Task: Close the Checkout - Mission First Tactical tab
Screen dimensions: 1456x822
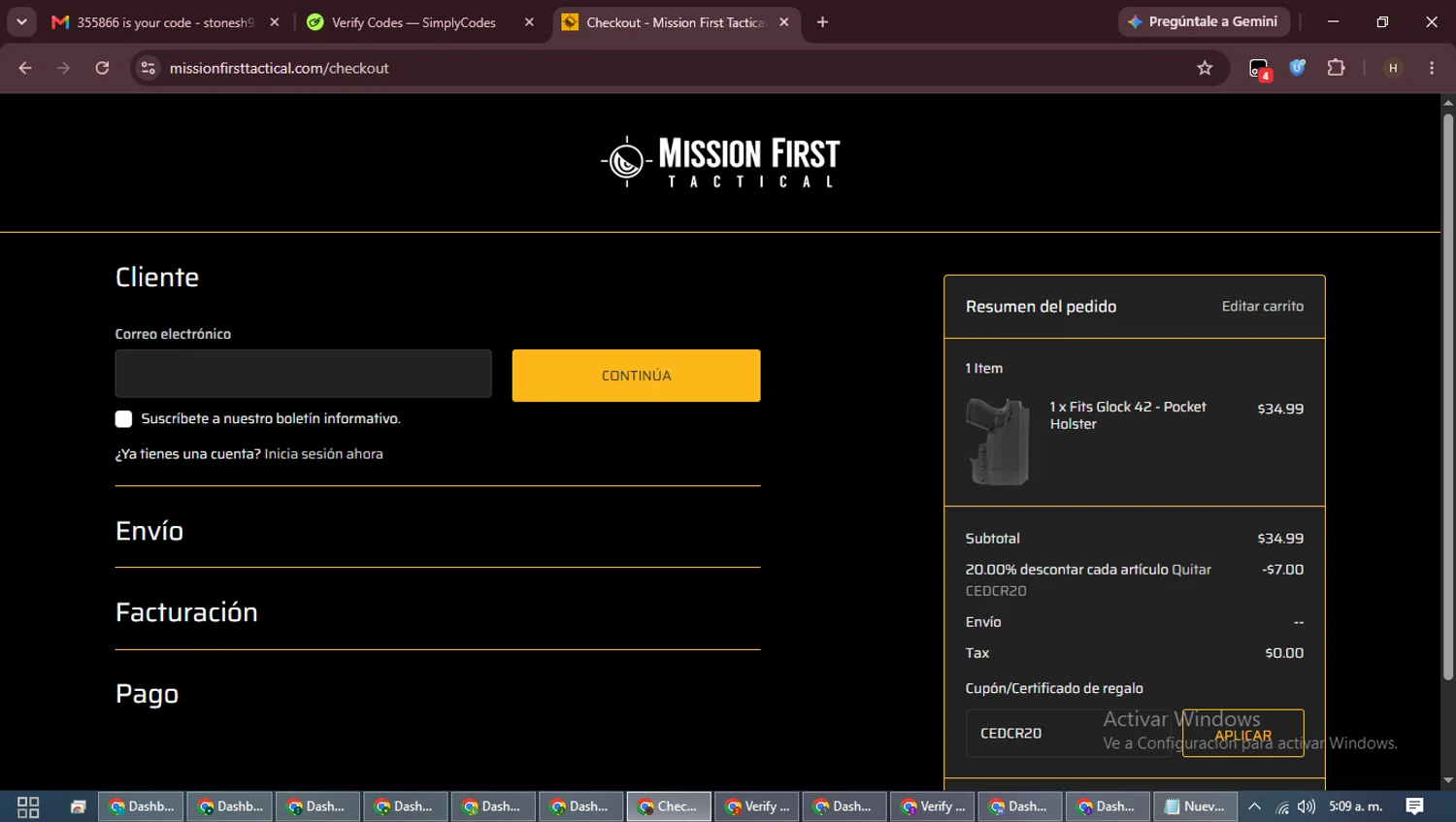Action: [x=784, y=22]
